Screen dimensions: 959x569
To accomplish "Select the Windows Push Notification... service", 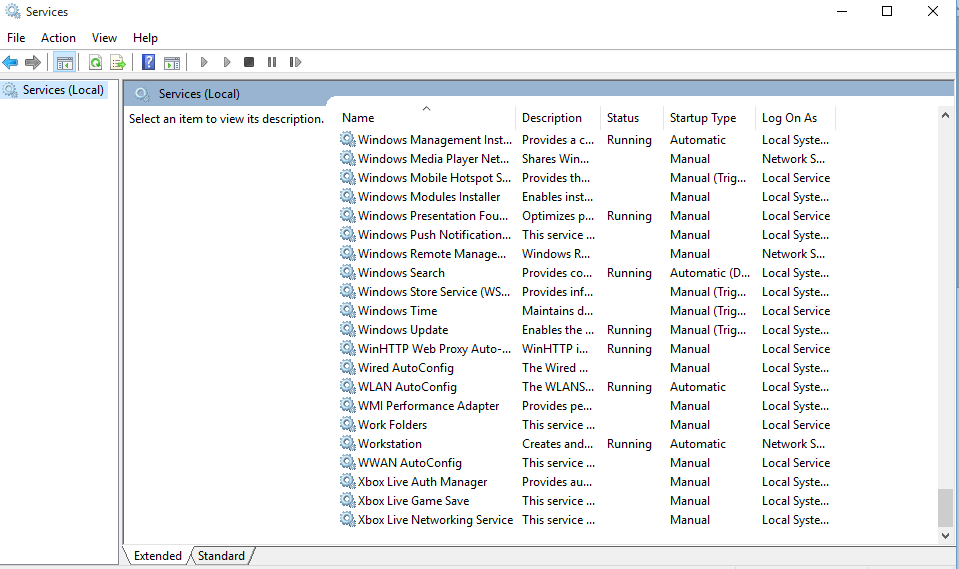I will point(434,234).
